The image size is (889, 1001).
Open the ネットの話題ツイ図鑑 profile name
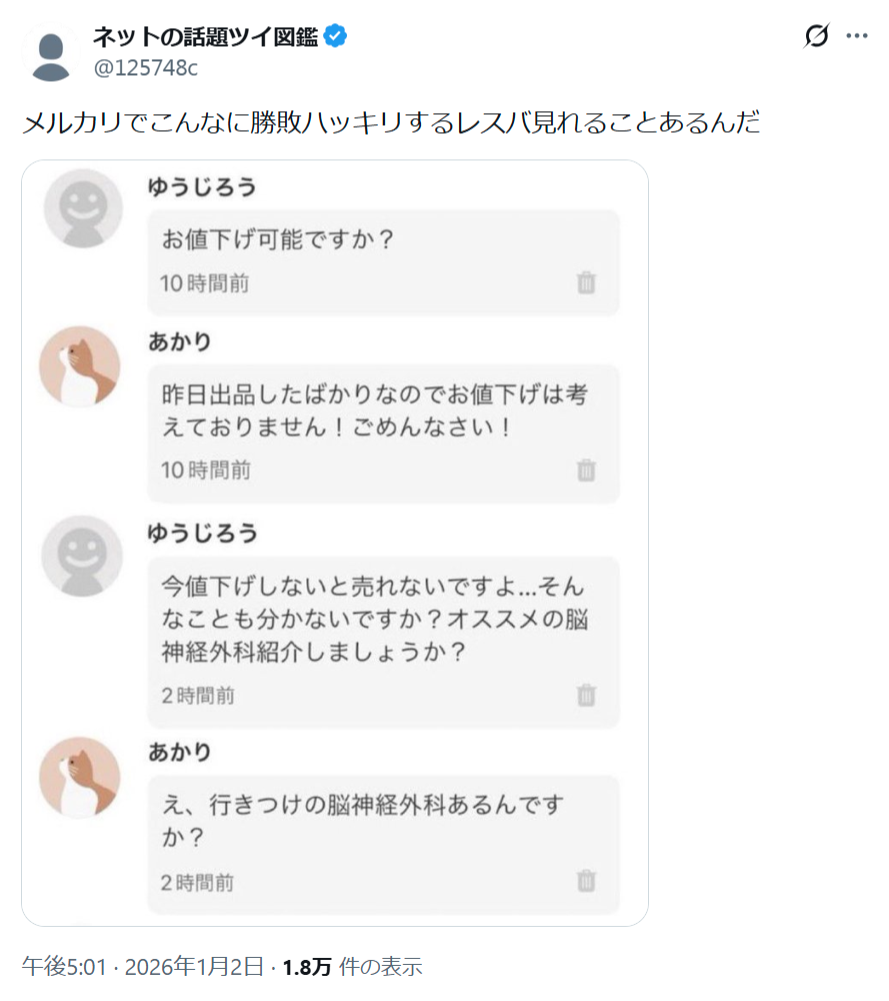205,36
